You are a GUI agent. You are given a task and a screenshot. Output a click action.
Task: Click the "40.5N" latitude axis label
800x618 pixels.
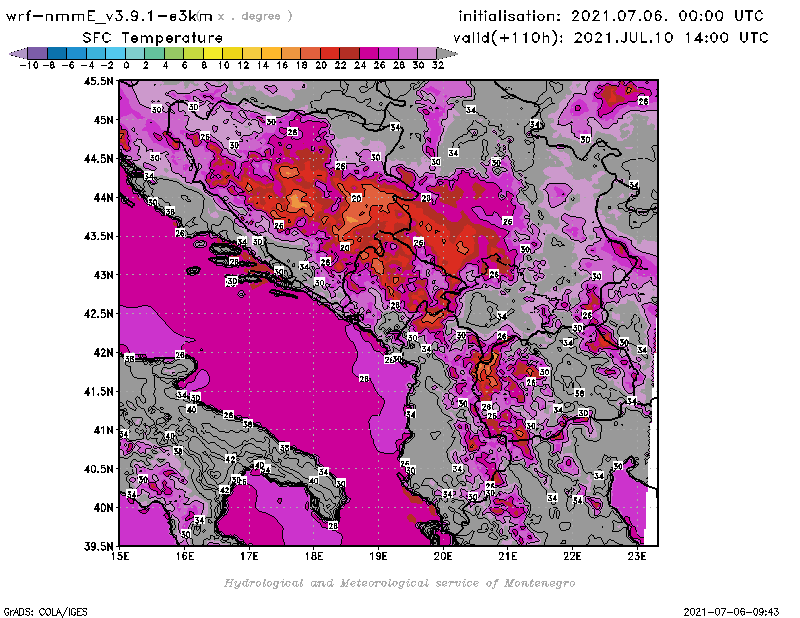98,469
